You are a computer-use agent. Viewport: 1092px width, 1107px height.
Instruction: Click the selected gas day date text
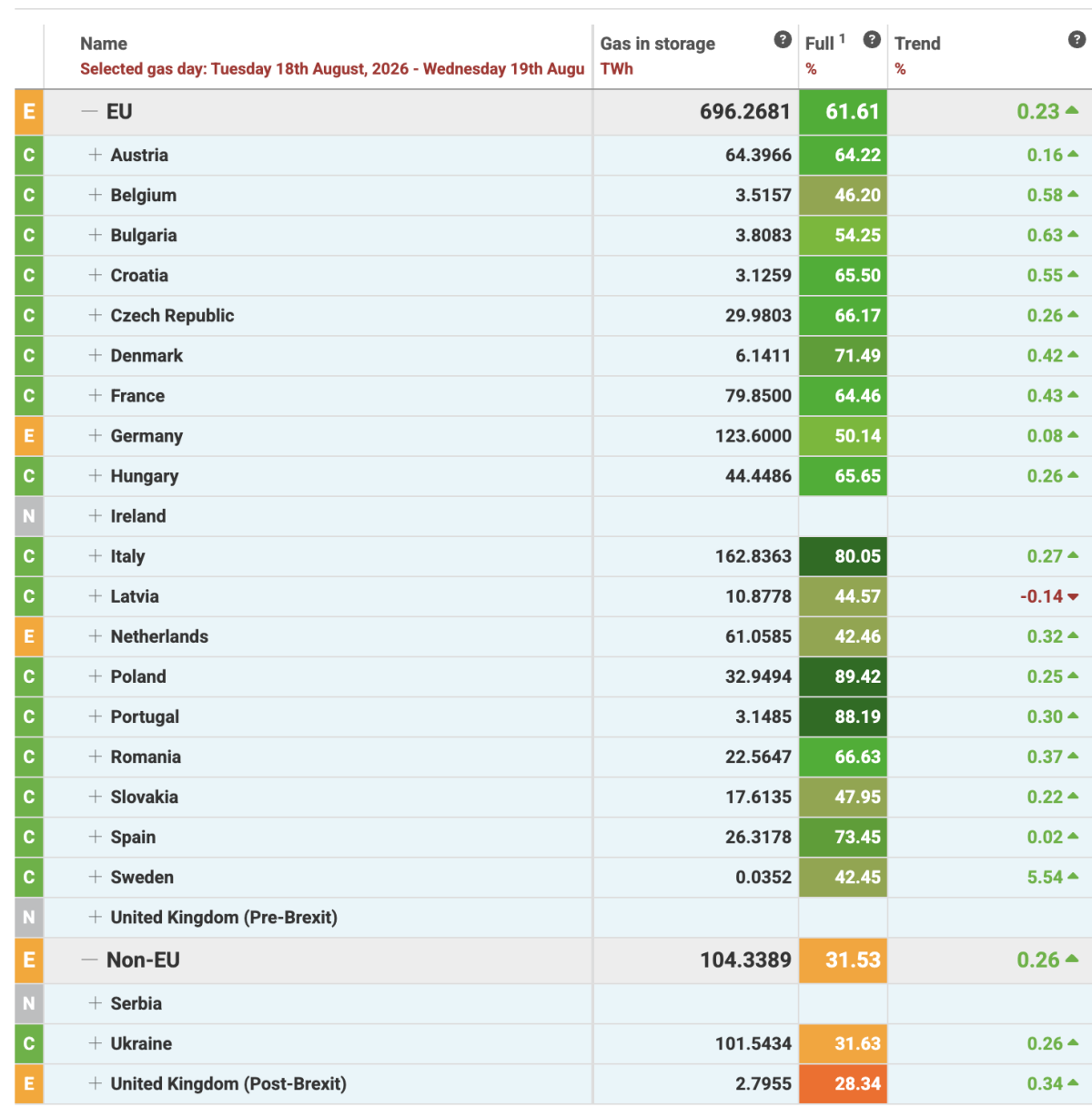tap(332, 69)
